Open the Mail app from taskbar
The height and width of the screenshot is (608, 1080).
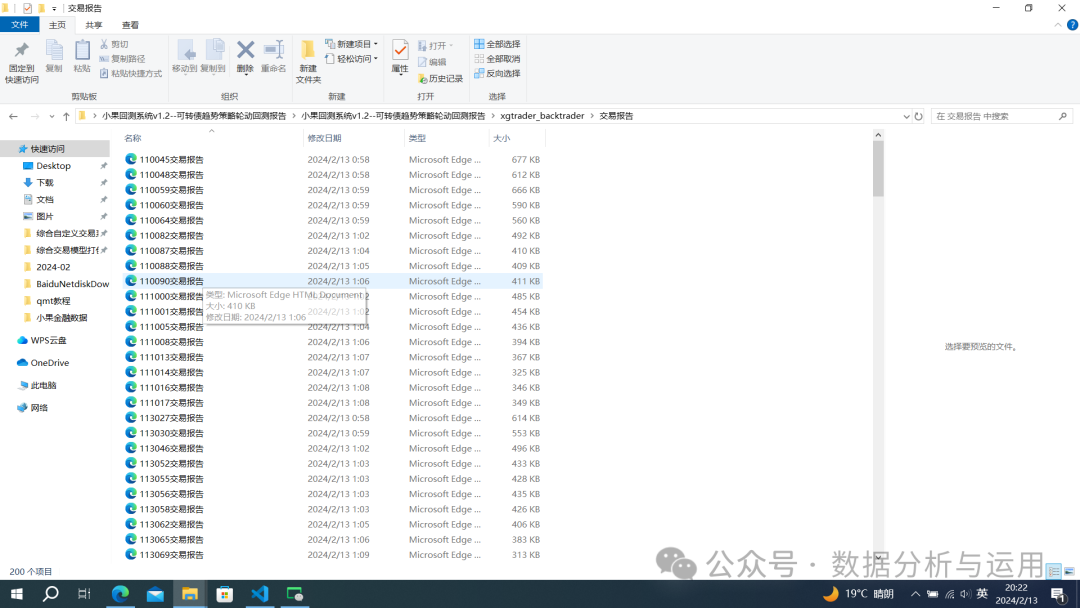(155, 594)
